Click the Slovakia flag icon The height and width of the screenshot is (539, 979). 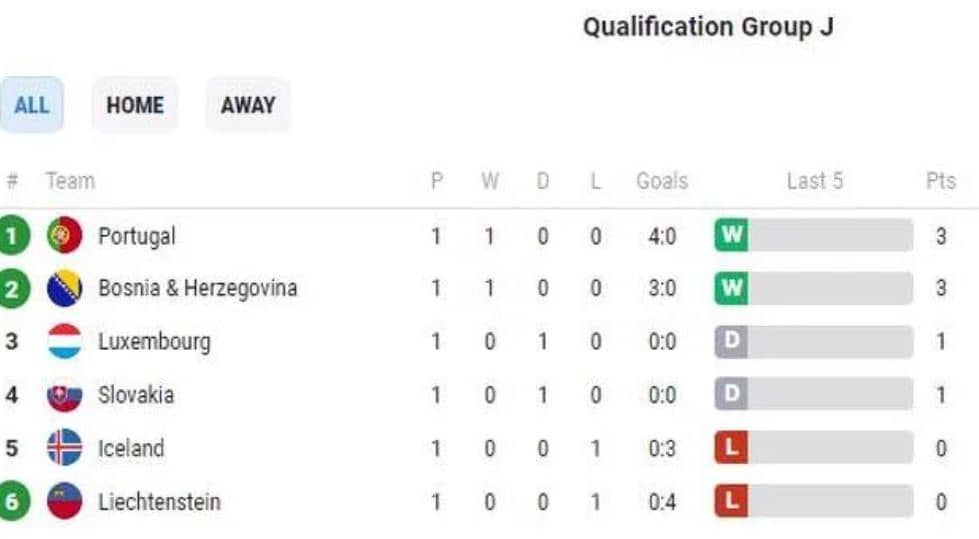pyautogui.click(x=64, y=395)
